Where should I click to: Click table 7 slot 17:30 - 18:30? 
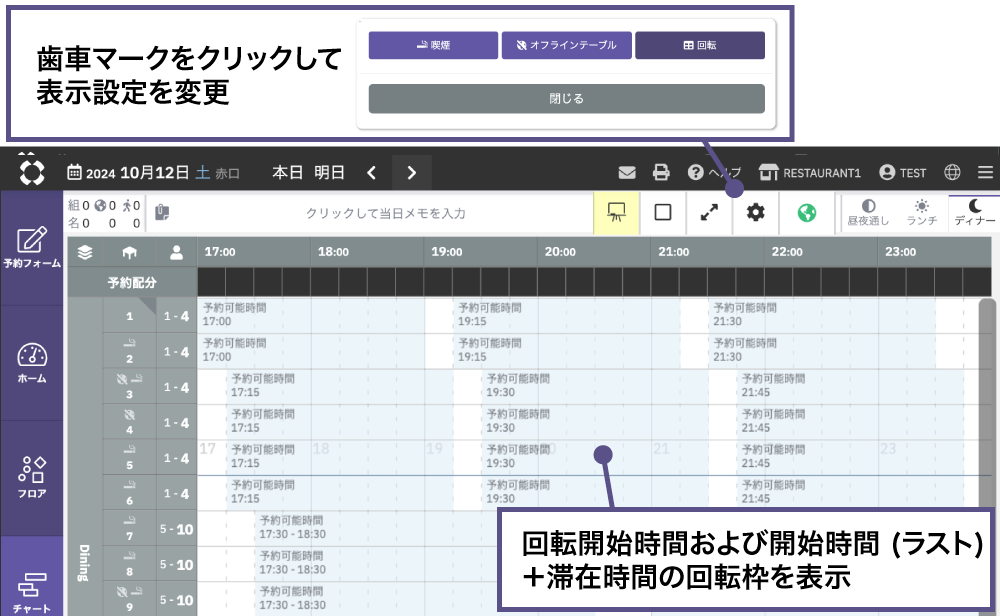[x=375, y=528]
